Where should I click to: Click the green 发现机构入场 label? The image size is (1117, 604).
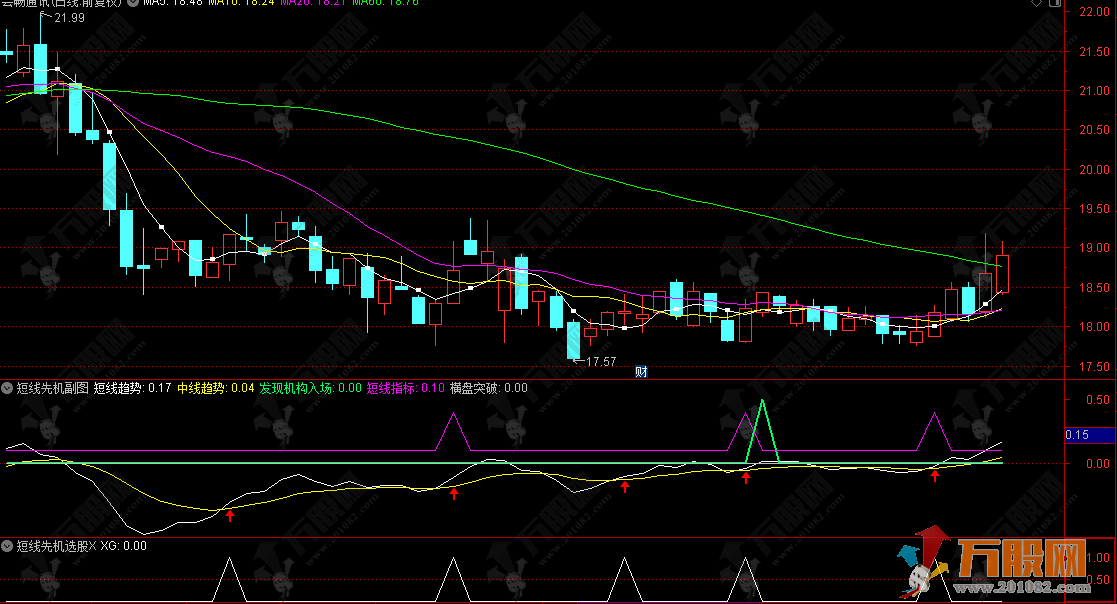(x=297, y=387)
